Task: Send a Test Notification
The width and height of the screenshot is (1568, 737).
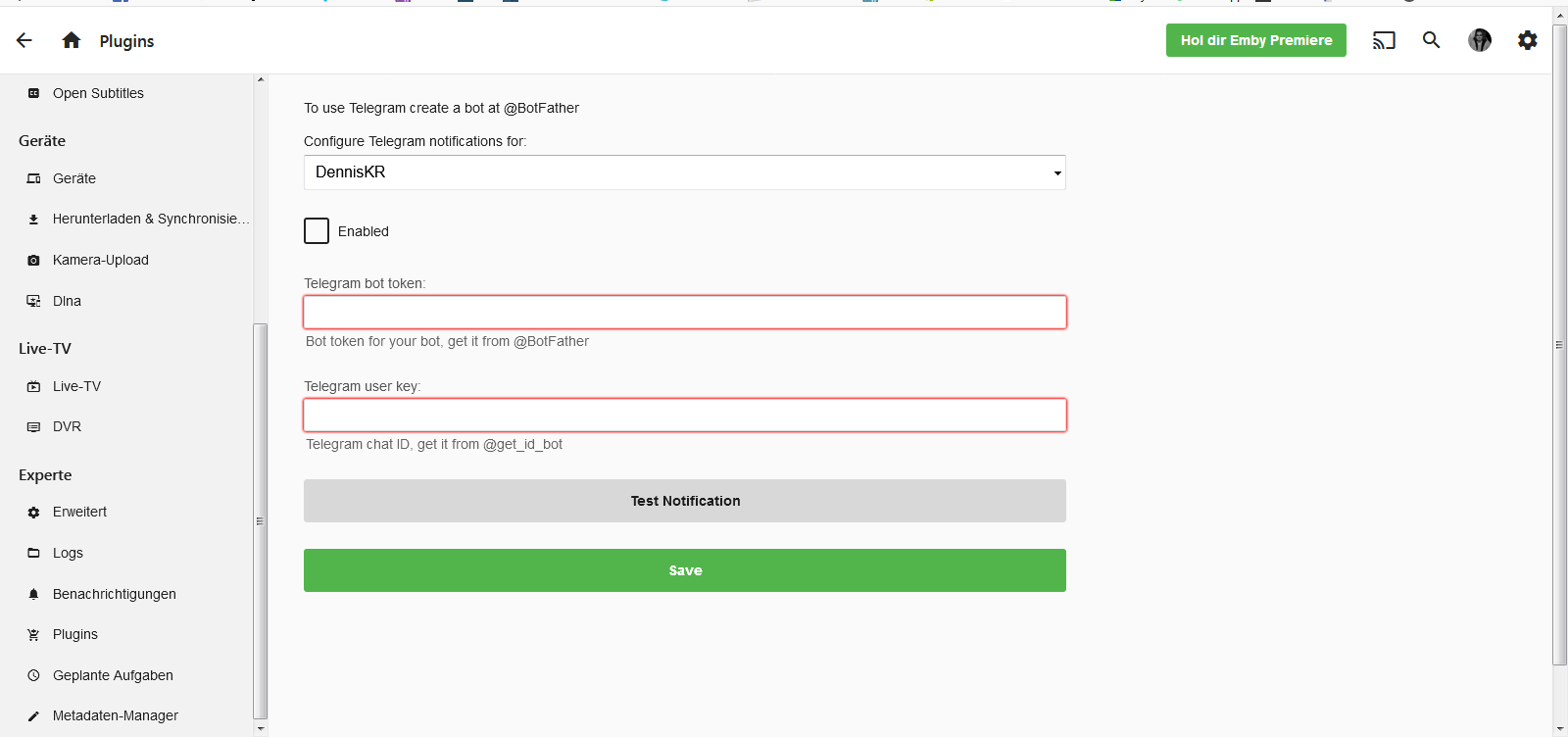Action: pyautogui.click(x=685, y=501)
